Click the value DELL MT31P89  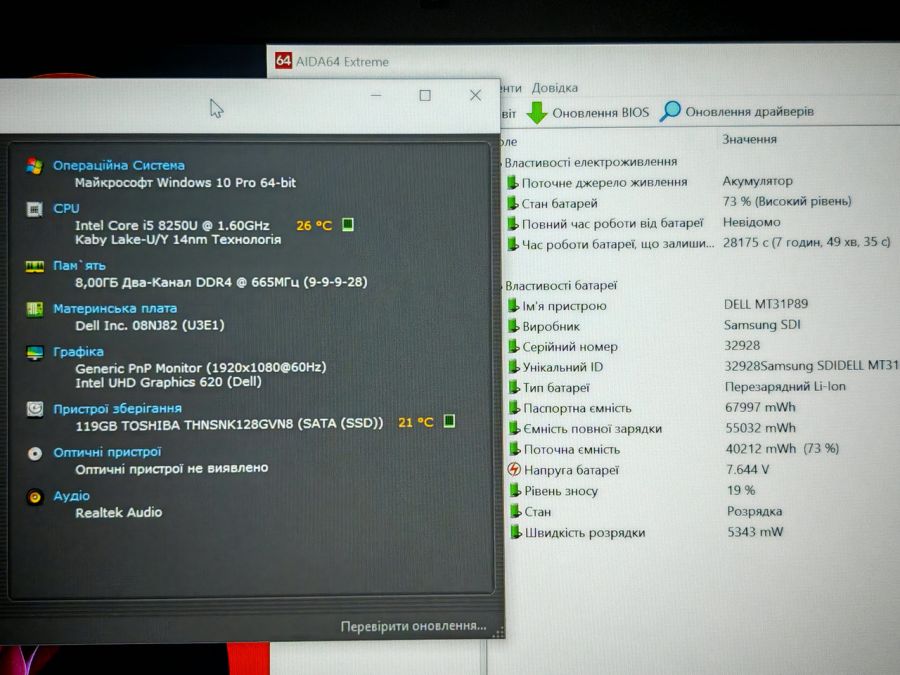[x=766, y=304]
